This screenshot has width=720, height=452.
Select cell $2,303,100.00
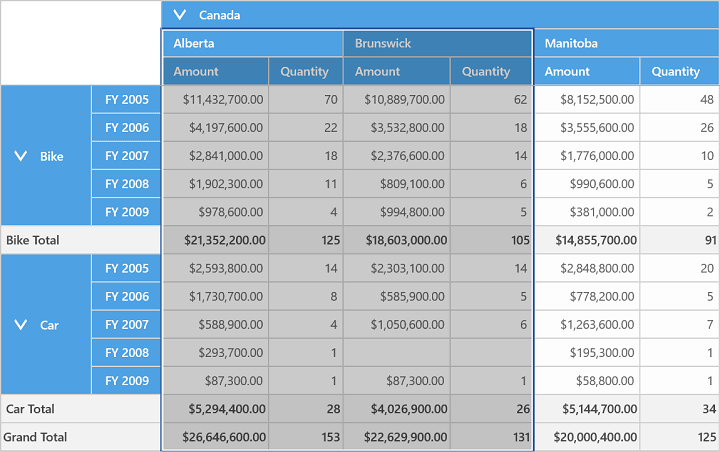coord(397,269)
